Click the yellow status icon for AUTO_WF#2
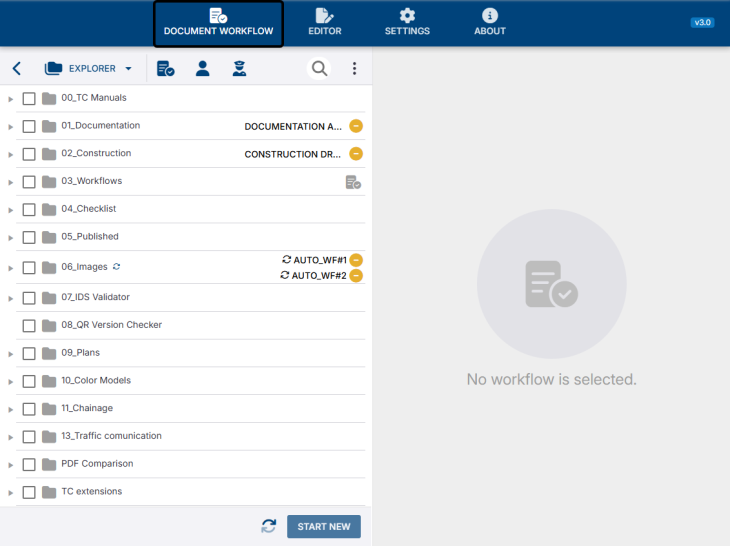This screenshot has height=546, width=730. pyautogui.click(x=356, y=276)
